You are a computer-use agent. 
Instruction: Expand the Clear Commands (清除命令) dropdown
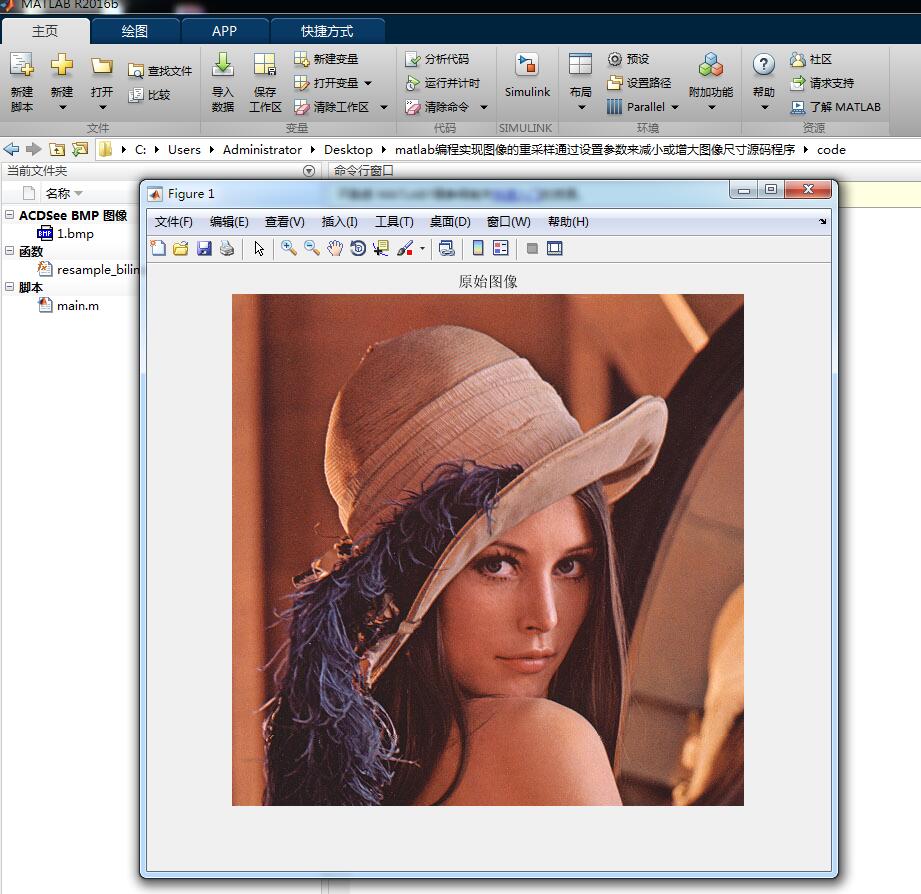click(x=484, y=107)
